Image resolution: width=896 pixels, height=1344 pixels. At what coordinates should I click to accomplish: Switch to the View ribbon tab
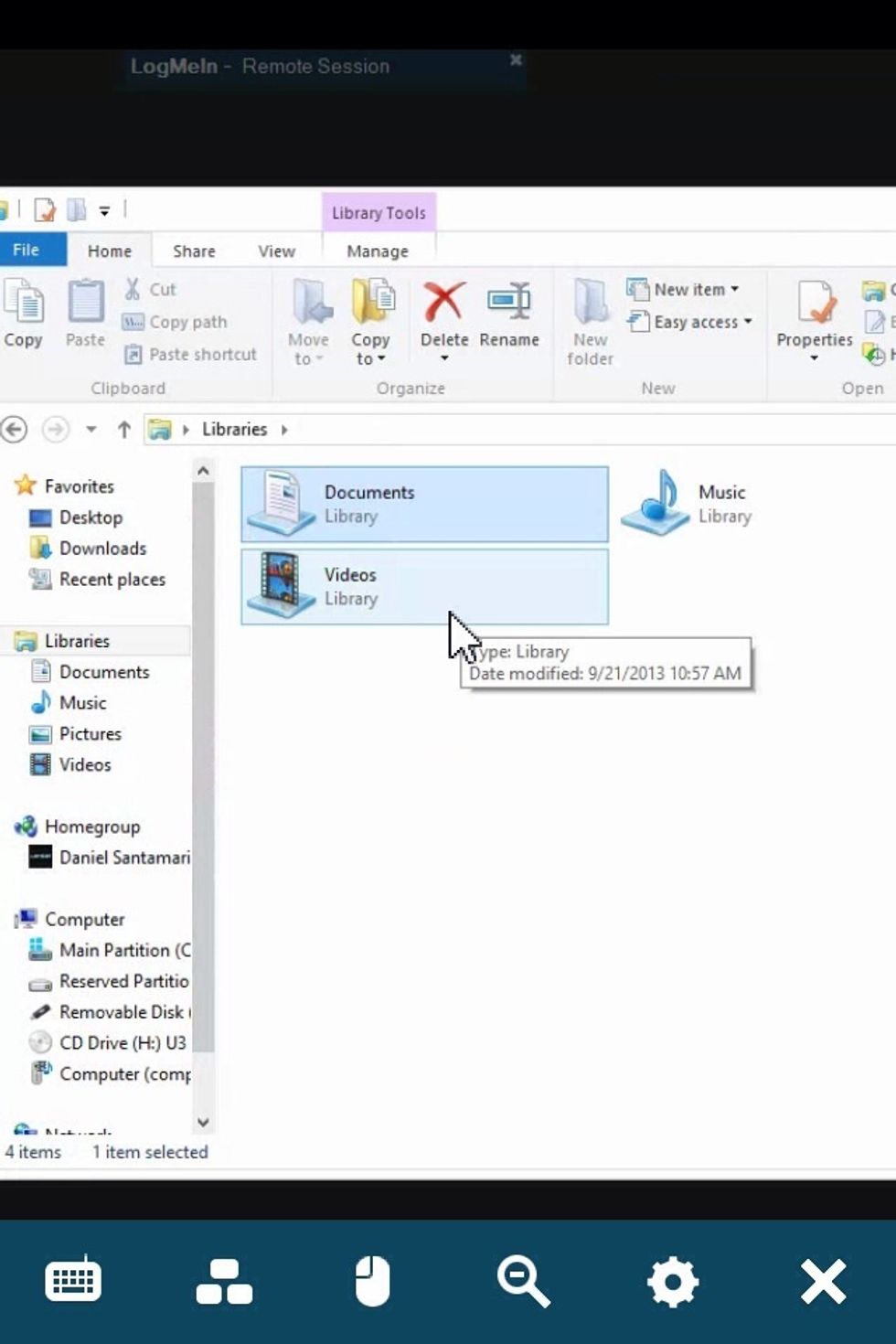276,251
